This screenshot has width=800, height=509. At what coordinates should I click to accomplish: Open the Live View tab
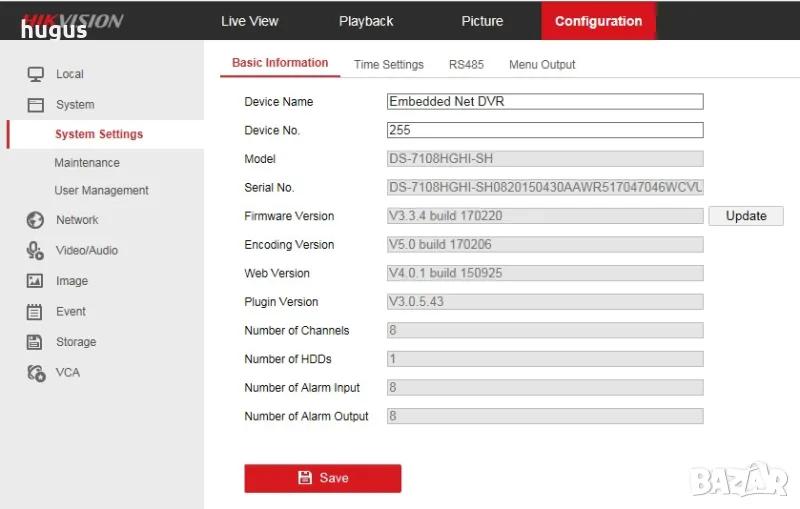point(250,21)
